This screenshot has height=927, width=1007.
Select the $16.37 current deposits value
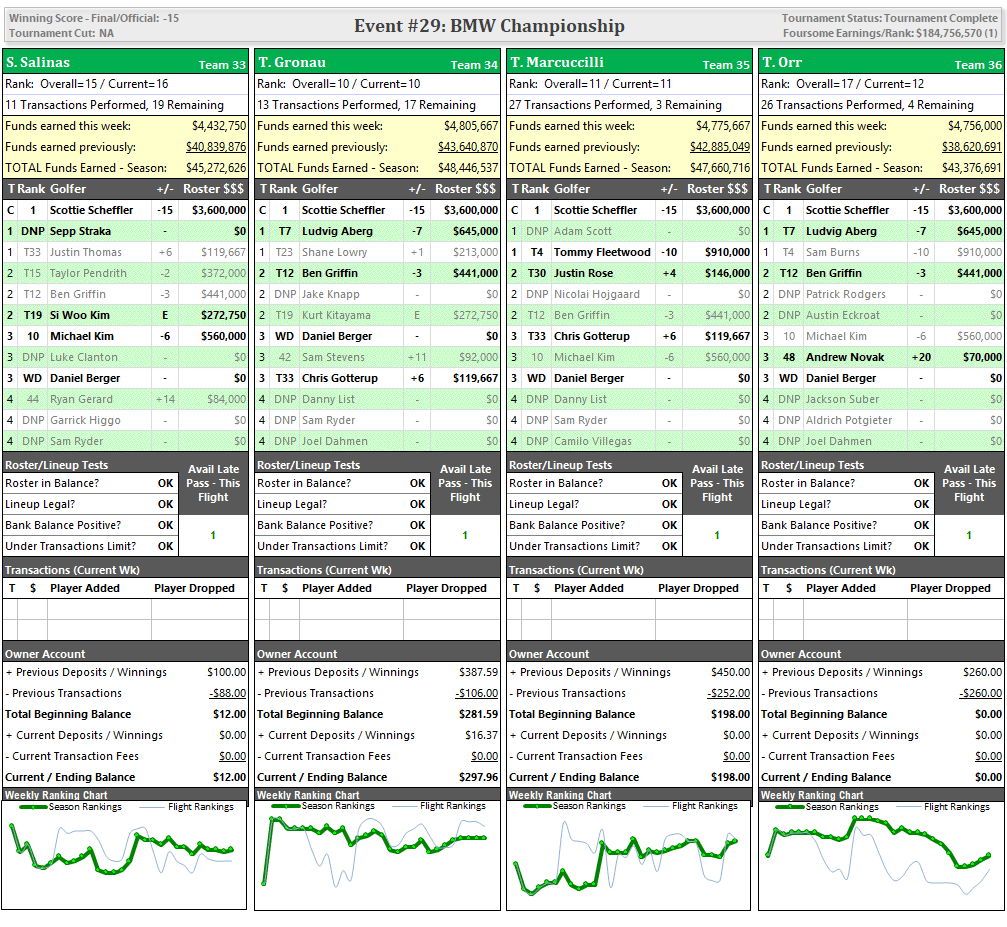(x=481, y=735)
